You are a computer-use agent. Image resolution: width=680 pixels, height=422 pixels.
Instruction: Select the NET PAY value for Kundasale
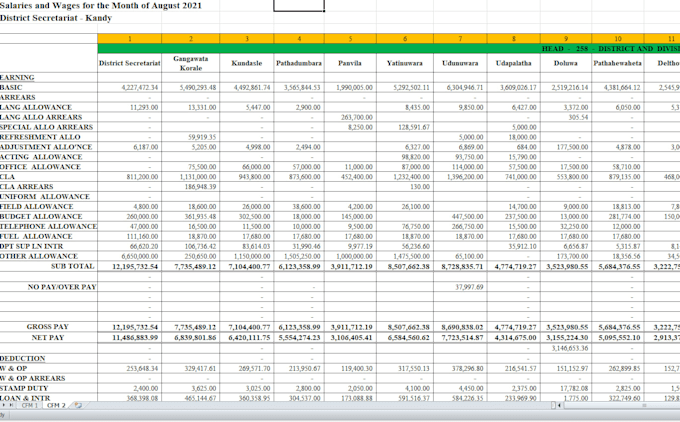(249, 337)
